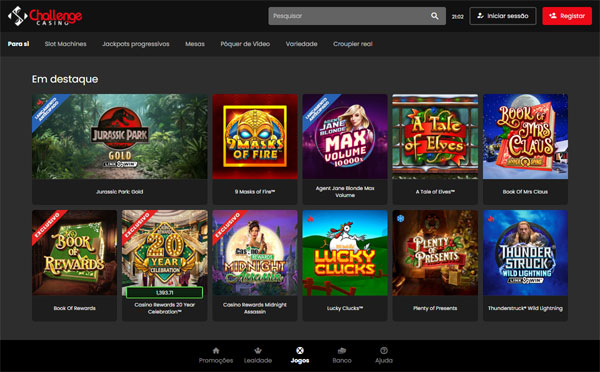Open Lealdade crown icon in bottom bar
600x372 pixels.
point(258,351)
